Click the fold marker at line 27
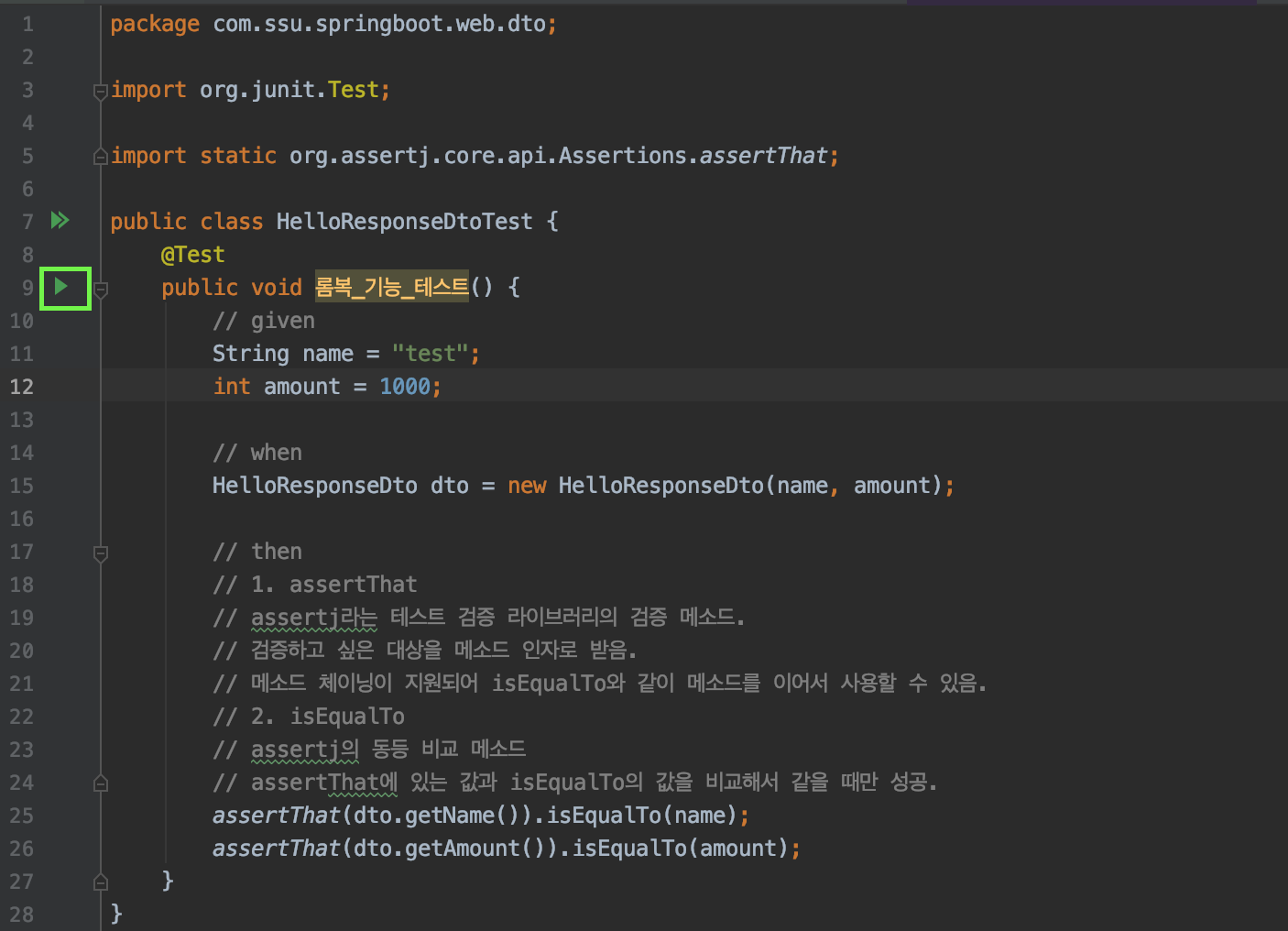This screenshot has height=931, width=1288. click(x=101, y=882)
